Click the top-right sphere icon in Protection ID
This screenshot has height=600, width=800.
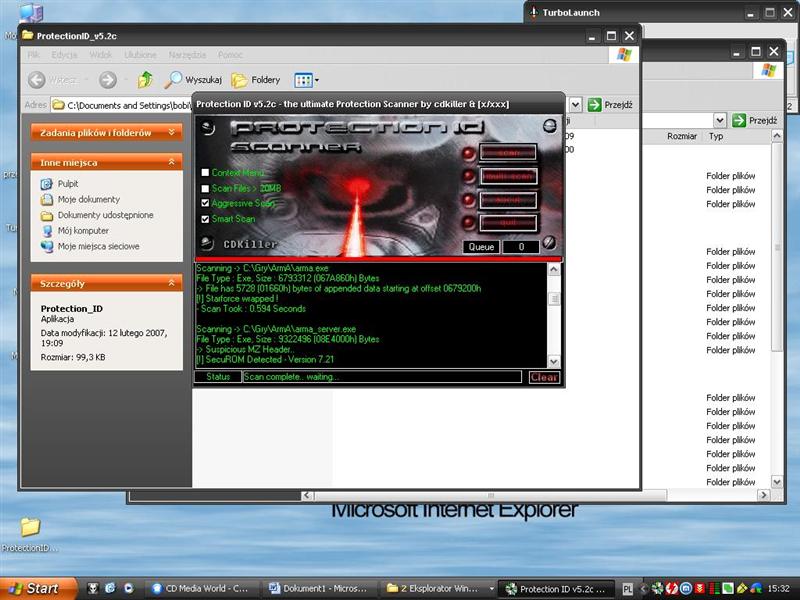[x=549, y=126]
